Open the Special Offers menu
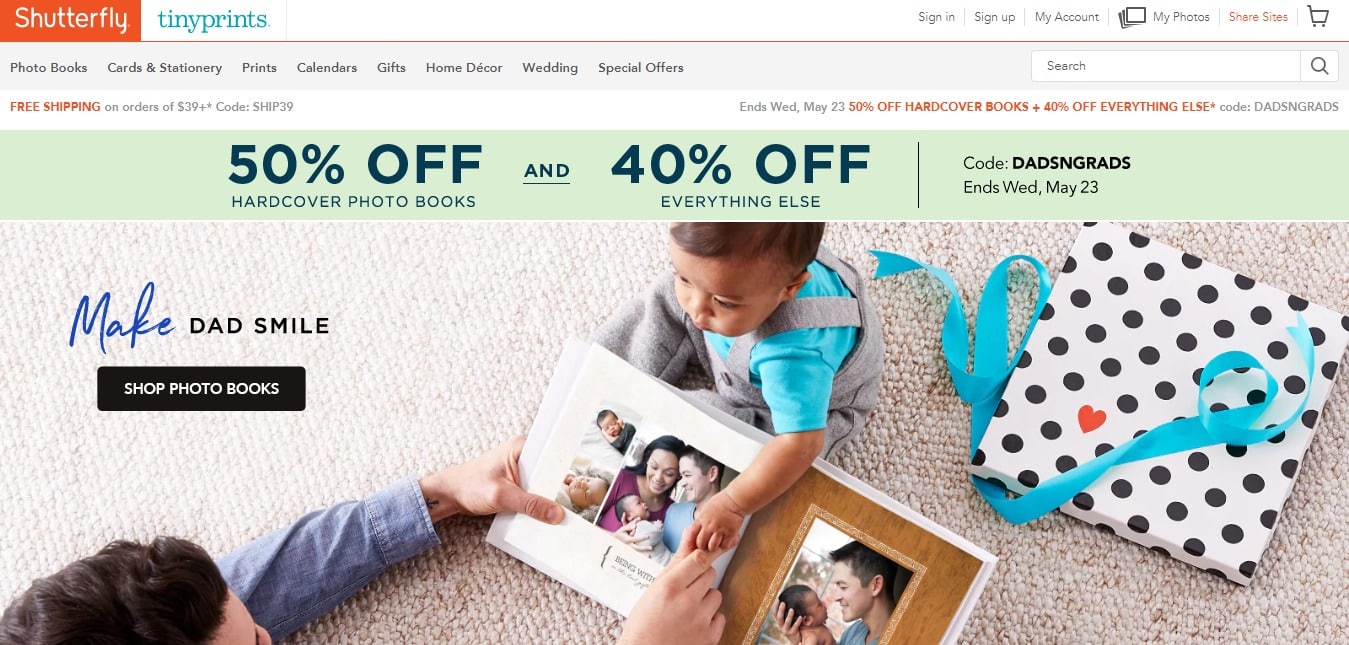1349x645 pixels. pyautogui.click(x=641, y=68)
